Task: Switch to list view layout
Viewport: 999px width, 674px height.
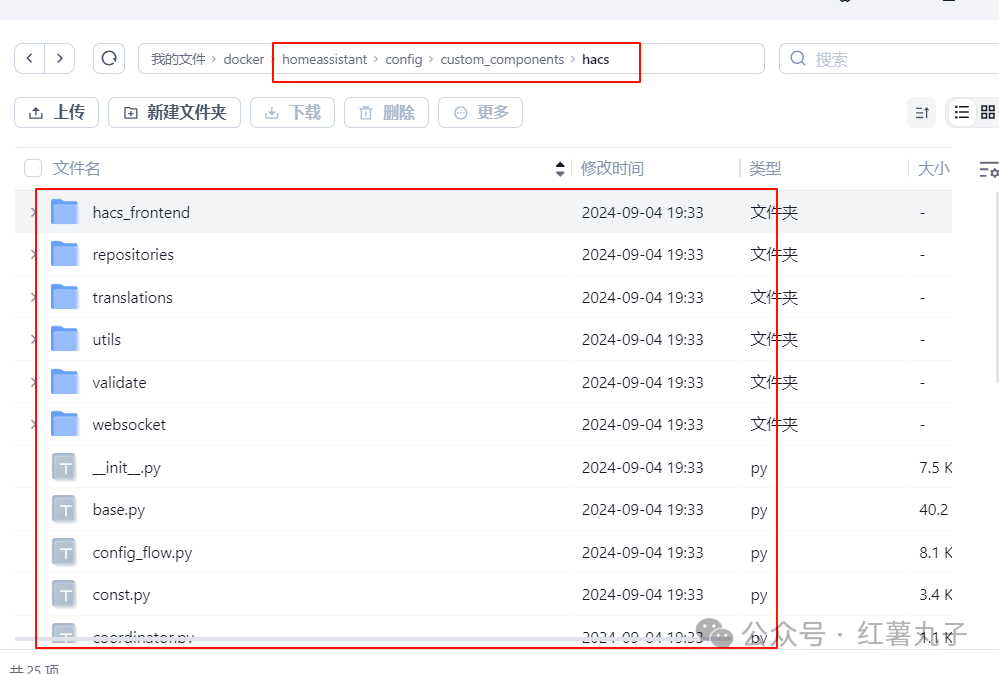Action: point(962,113)
